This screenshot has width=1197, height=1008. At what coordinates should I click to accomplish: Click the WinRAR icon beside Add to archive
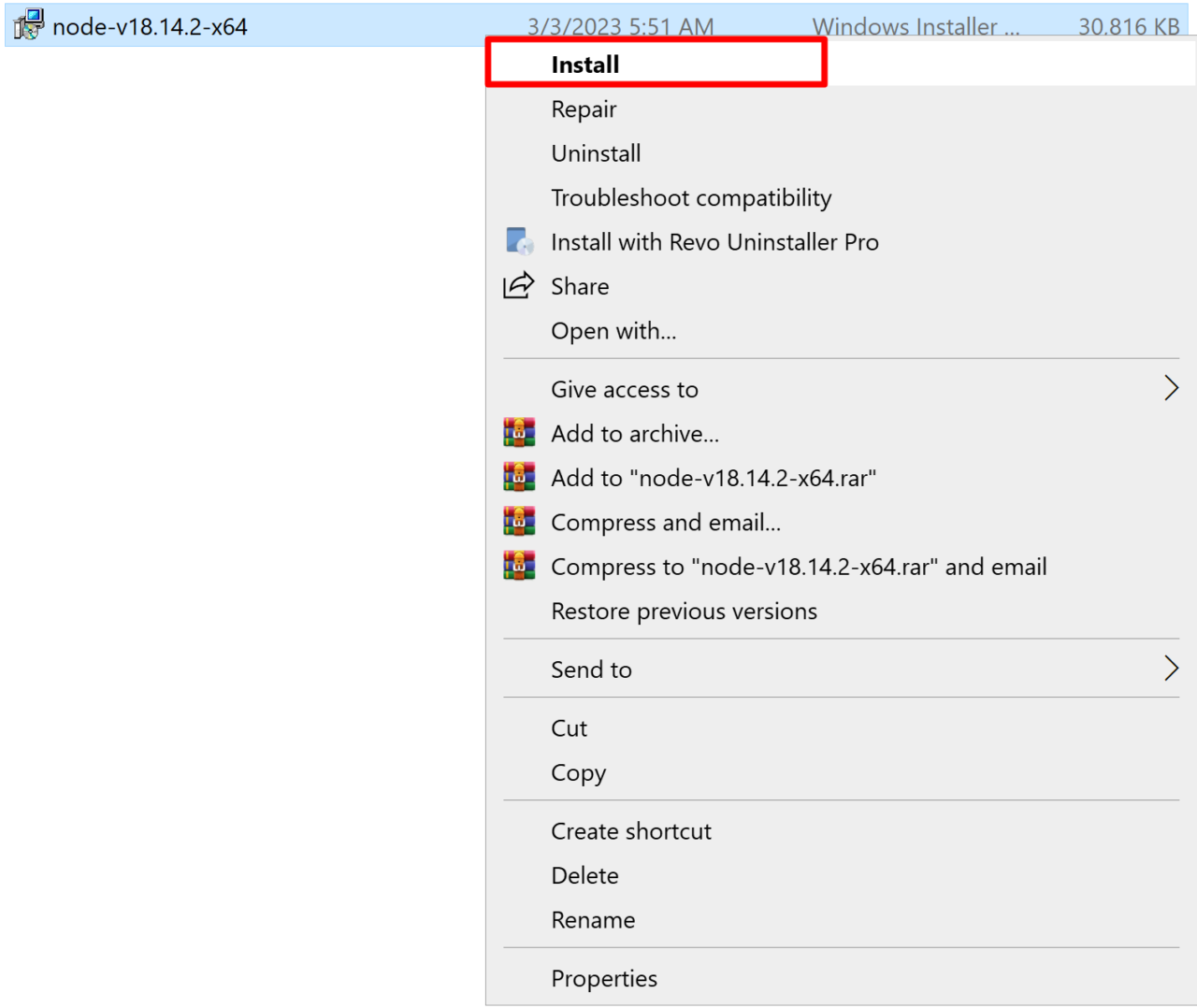pos(519,432)
